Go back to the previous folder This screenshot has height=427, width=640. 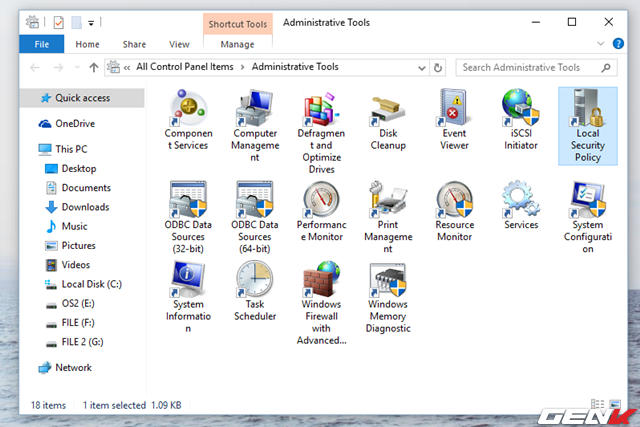[x=35, y=67]
